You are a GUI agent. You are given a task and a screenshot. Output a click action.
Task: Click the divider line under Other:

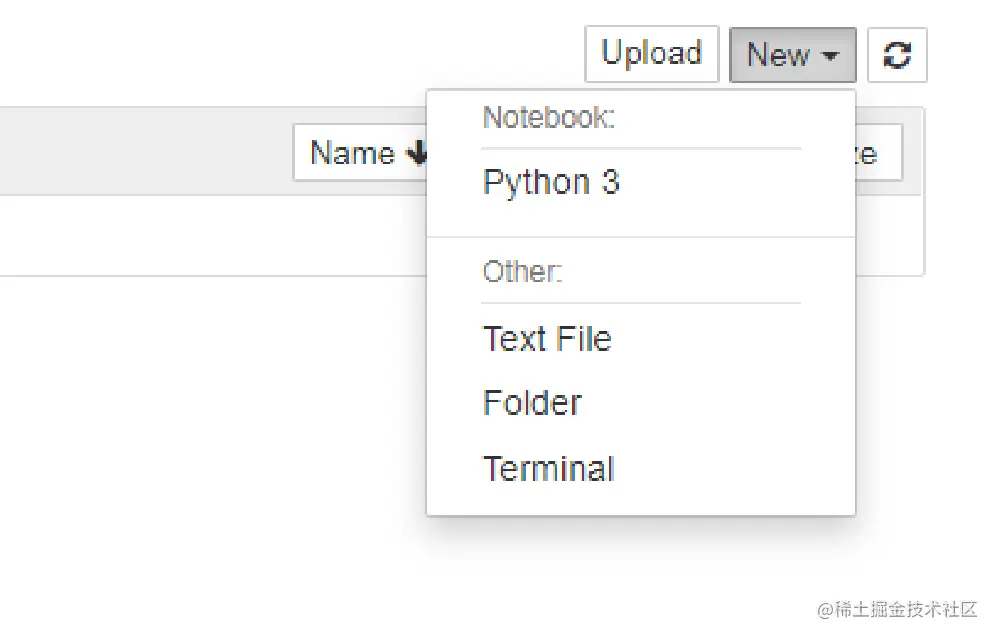pos(640,303)
